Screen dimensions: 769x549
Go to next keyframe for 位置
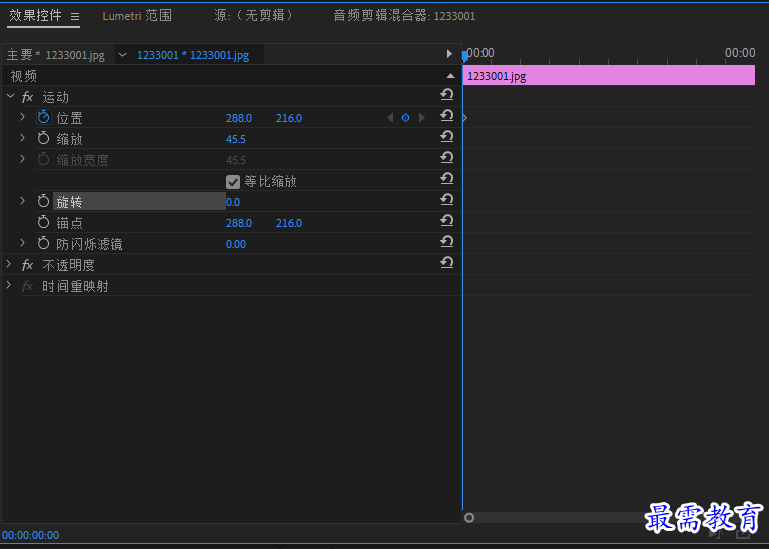click(421, 118)
